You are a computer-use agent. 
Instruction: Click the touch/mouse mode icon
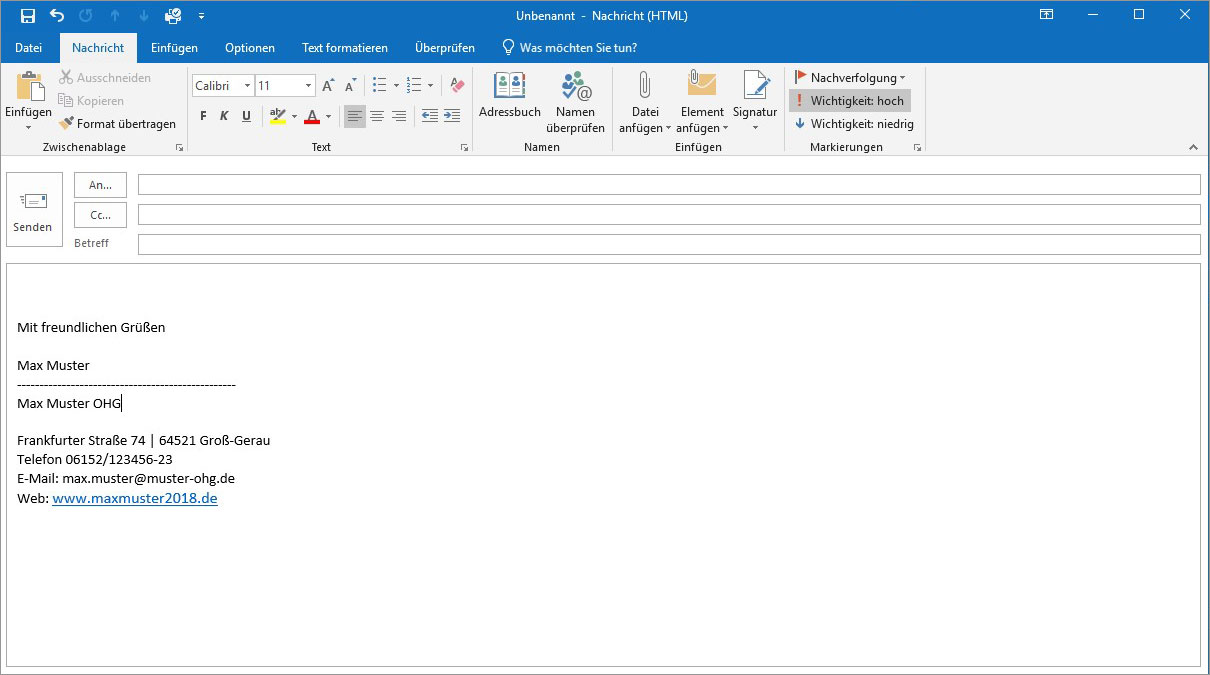tap(173, 16)
